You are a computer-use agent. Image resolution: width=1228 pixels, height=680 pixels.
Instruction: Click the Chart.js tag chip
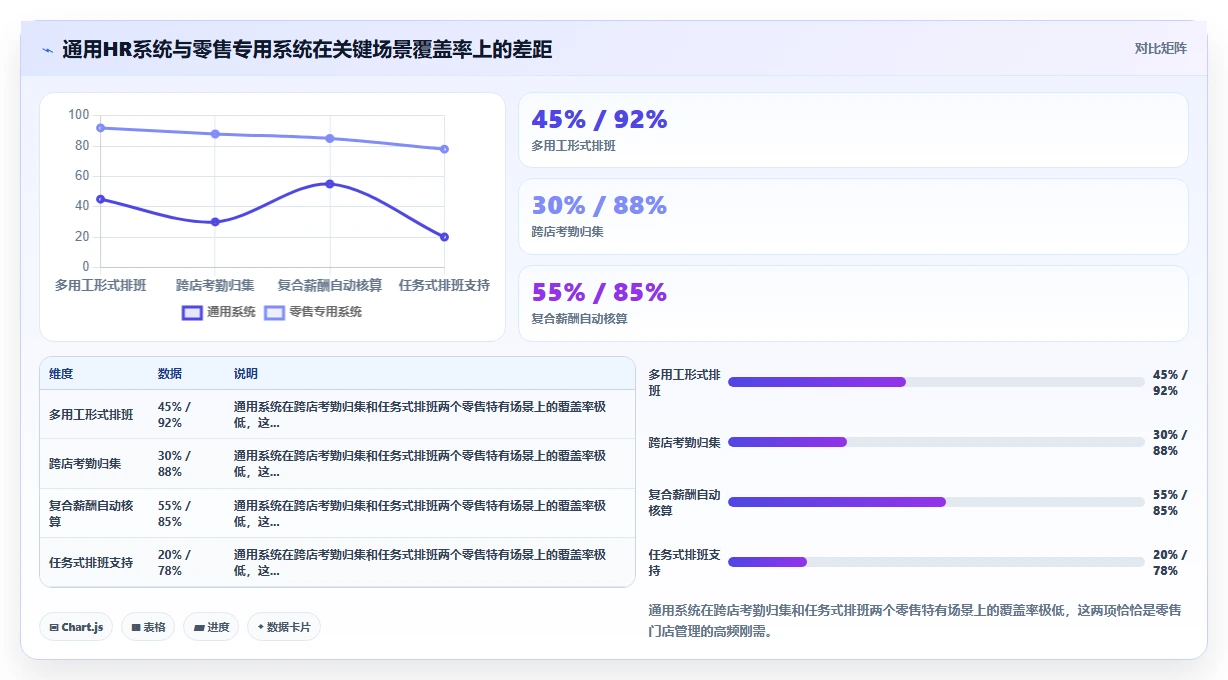pyautogui.click(x=77, y=627)
